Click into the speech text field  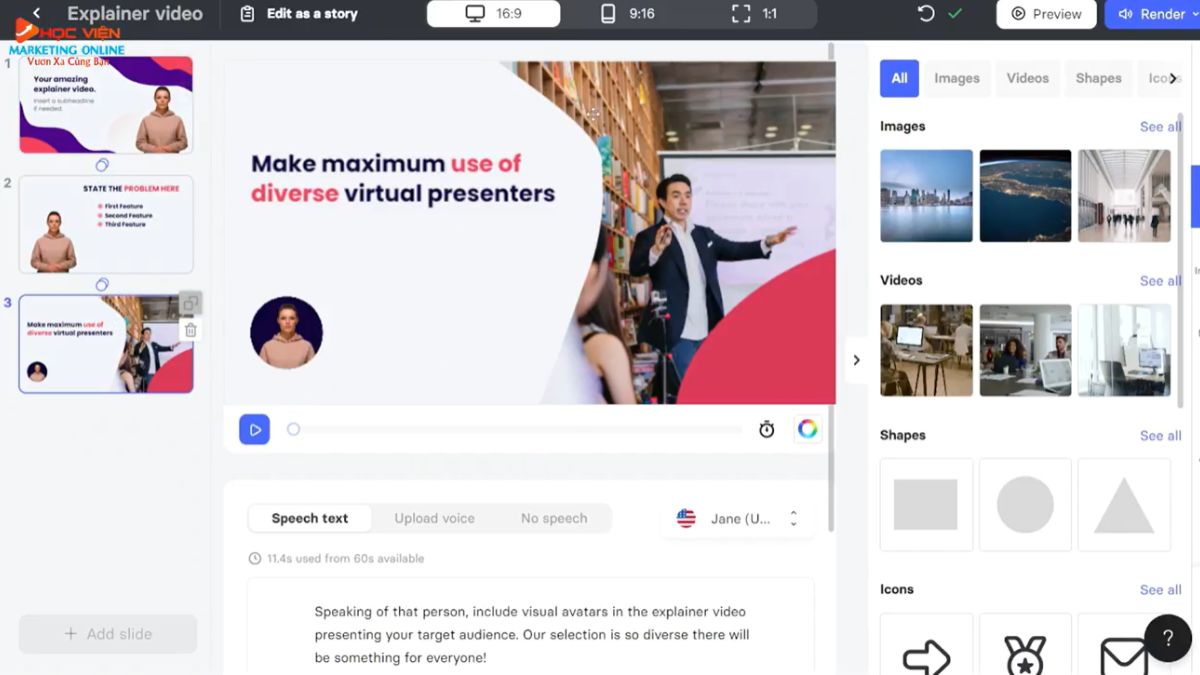[x=531, y=626]
